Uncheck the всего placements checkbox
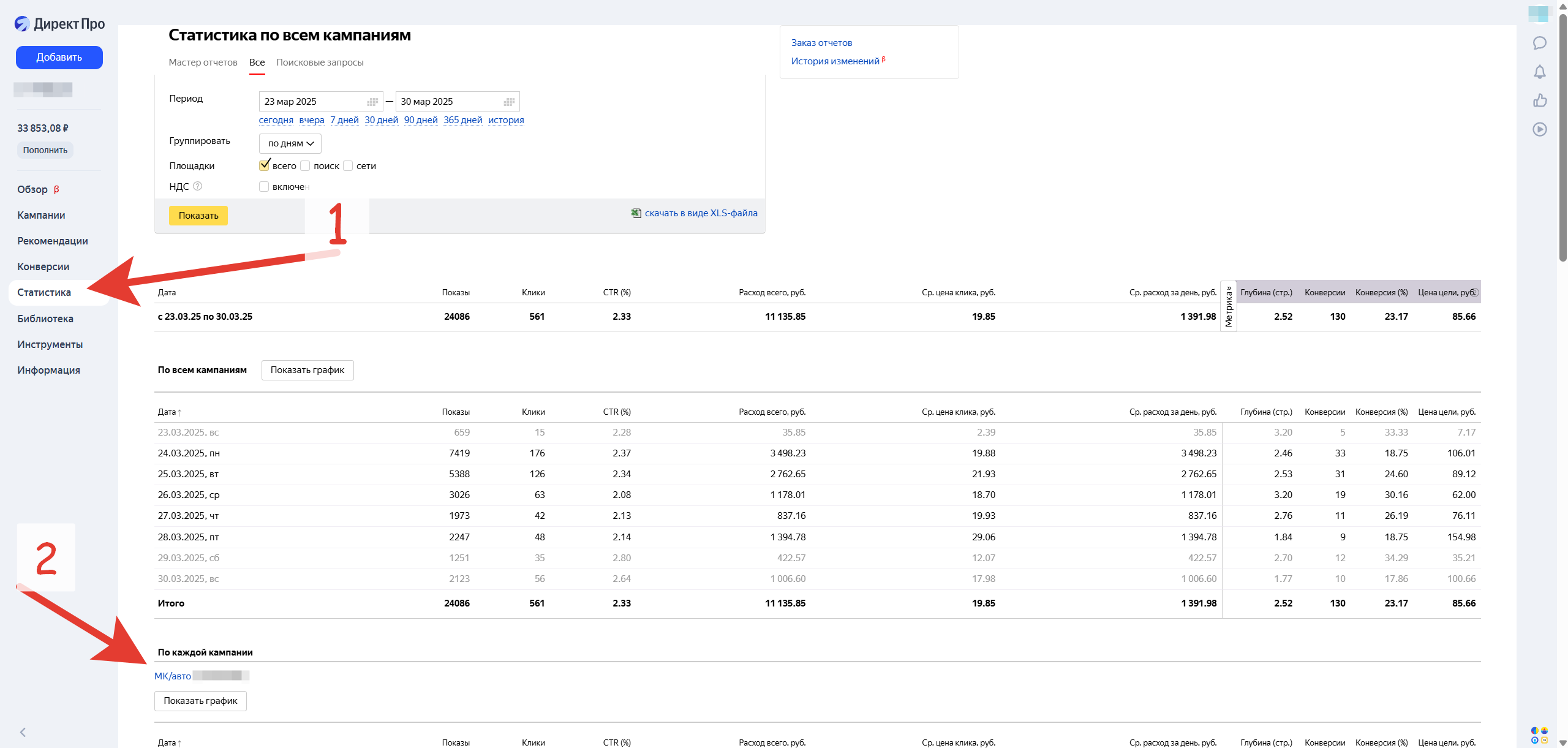Image resolution: width=1568 pixels, height=748 pixels. click(x=264, y=165)
